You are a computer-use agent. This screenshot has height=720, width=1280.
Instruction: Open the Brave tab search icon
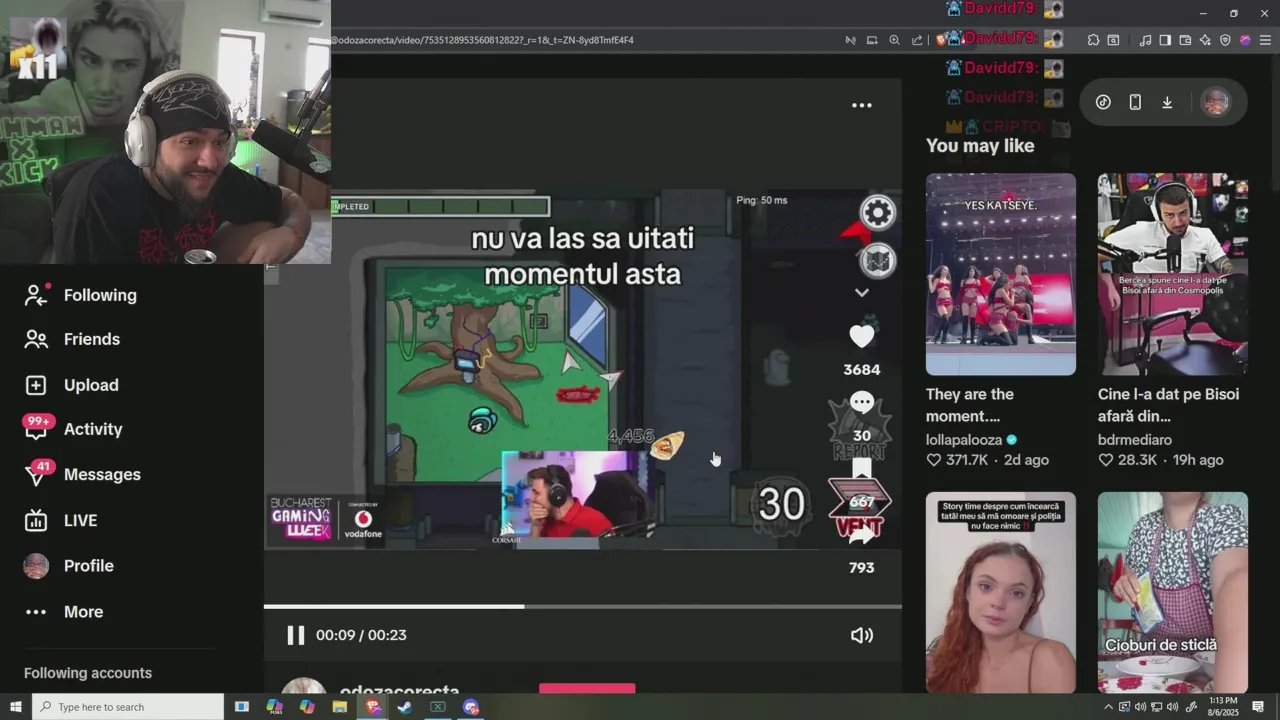[1113, 40]
